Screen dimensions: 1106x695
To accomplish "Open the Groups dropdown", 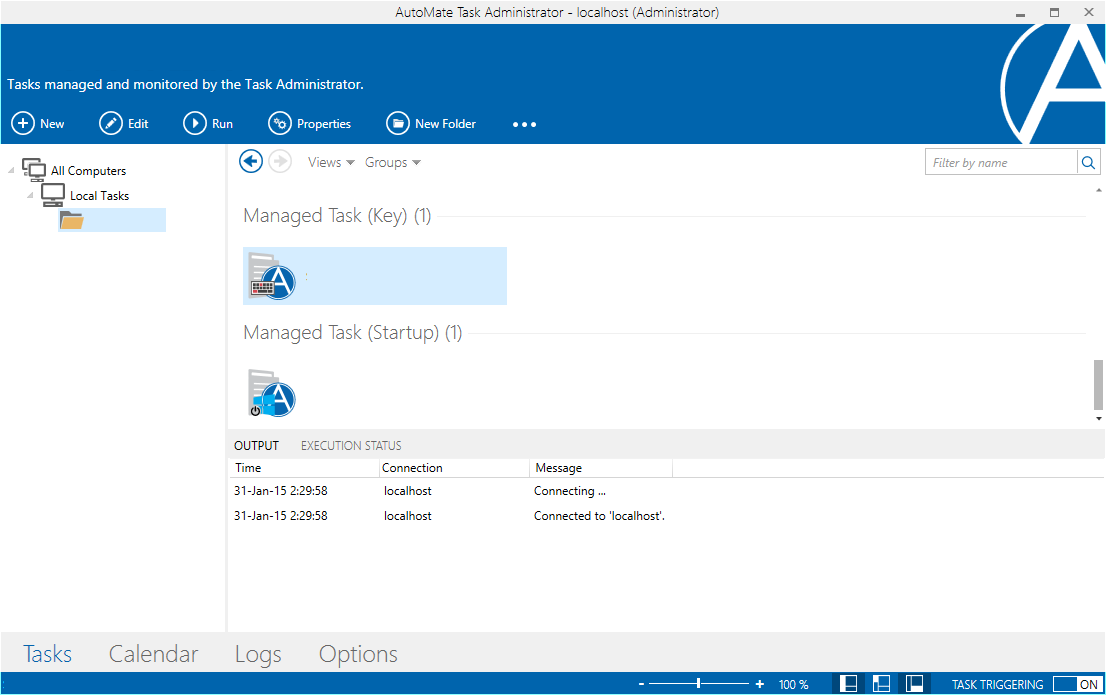I will click(x=392, y=163).
